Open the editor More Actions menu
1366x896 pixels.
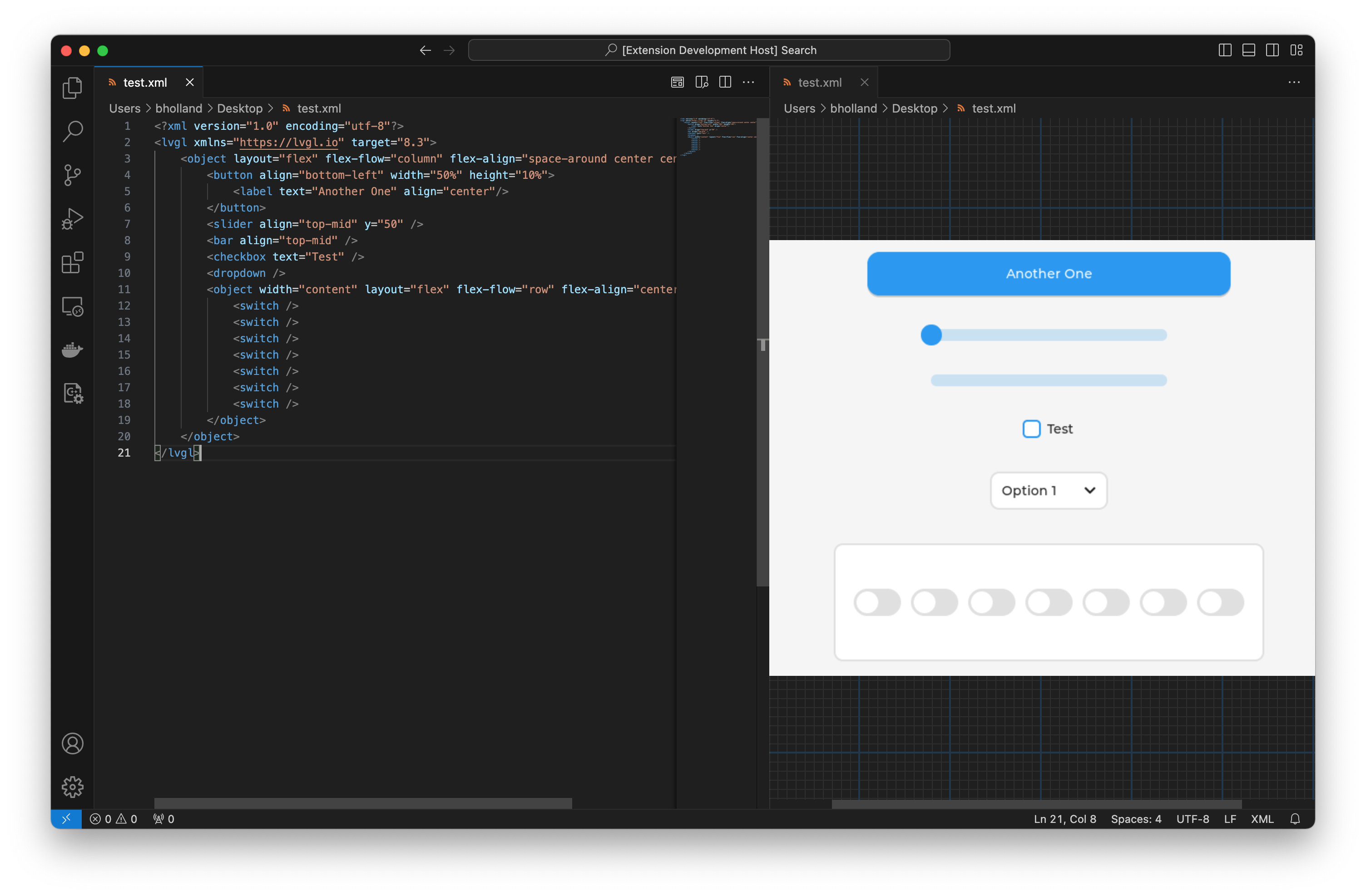pyautogui.click(x=748, y=82)
